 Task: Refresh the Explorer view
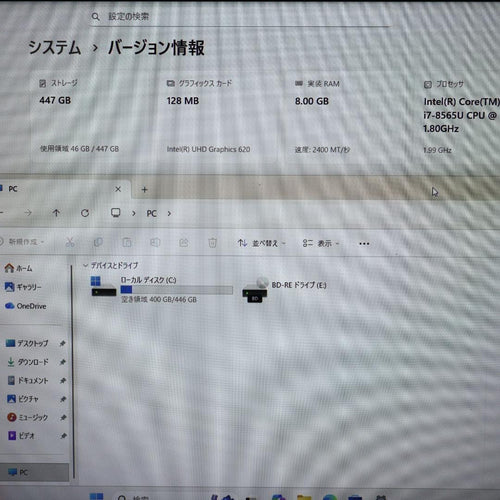pyautogui.click(x=85, y=213)
